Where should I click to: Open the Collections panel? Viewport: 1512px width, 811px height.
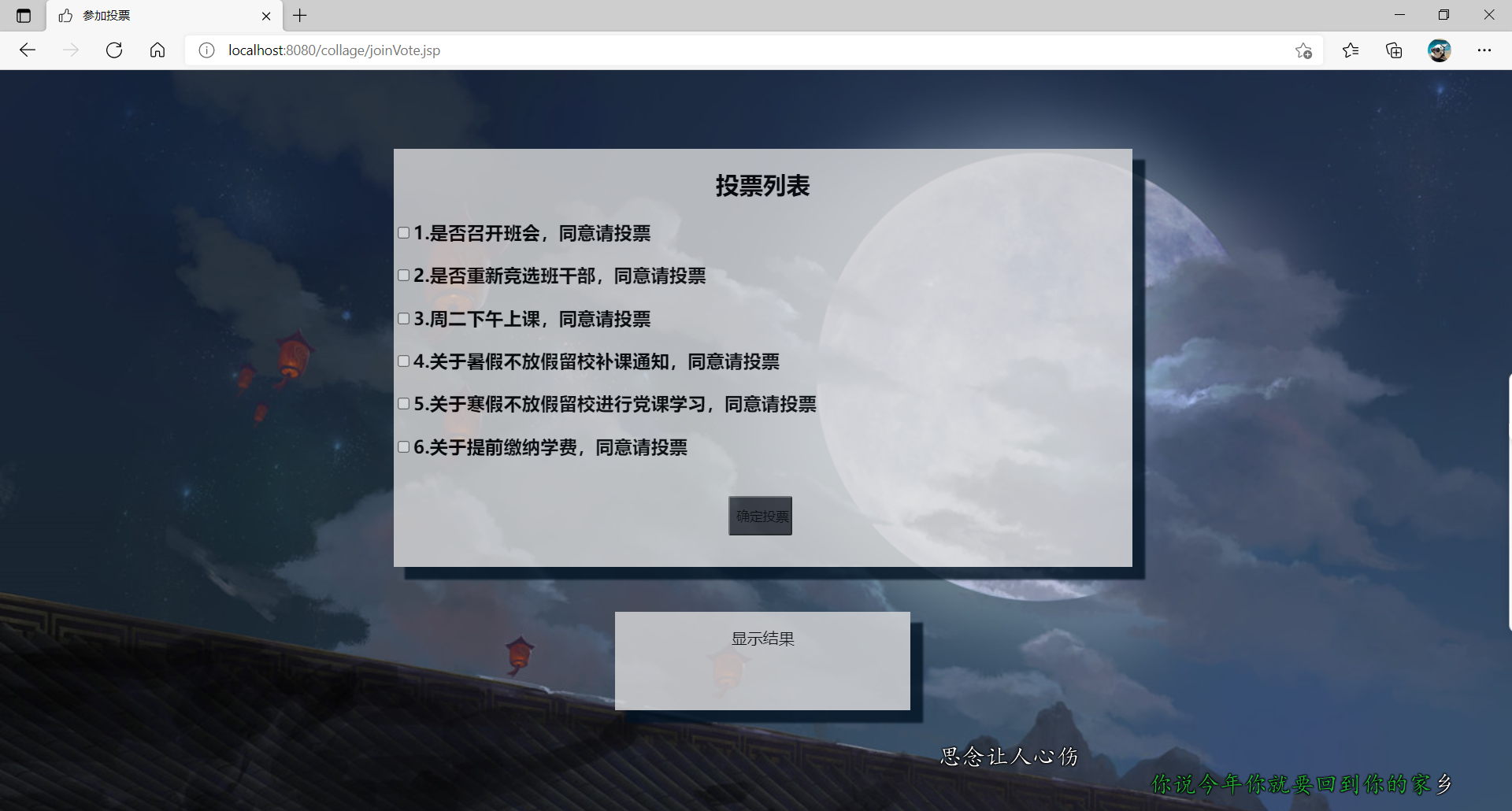click(1394, 50)
